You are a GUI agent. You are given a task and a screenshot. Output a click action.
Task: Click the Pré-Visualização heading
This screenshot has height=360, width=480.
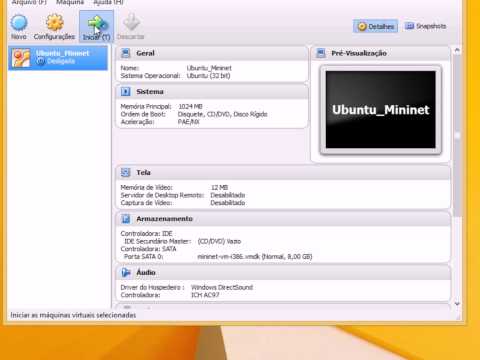pos(359,53)
